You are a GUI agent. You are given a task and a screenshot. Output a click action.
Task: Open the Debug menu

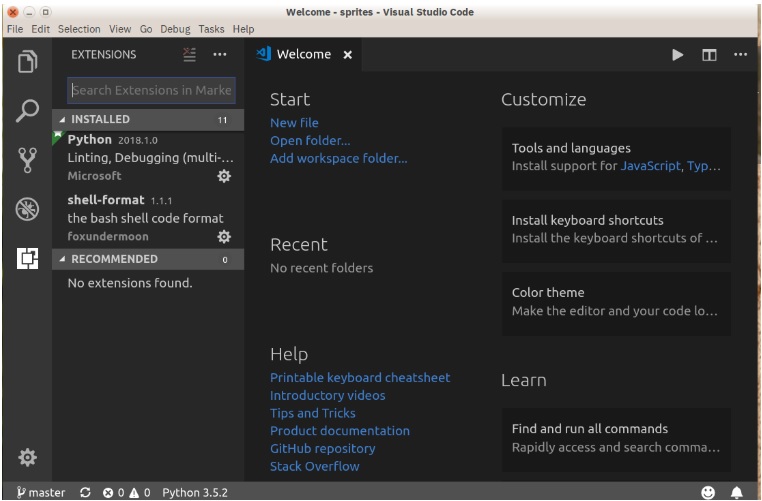coord(175,29)
